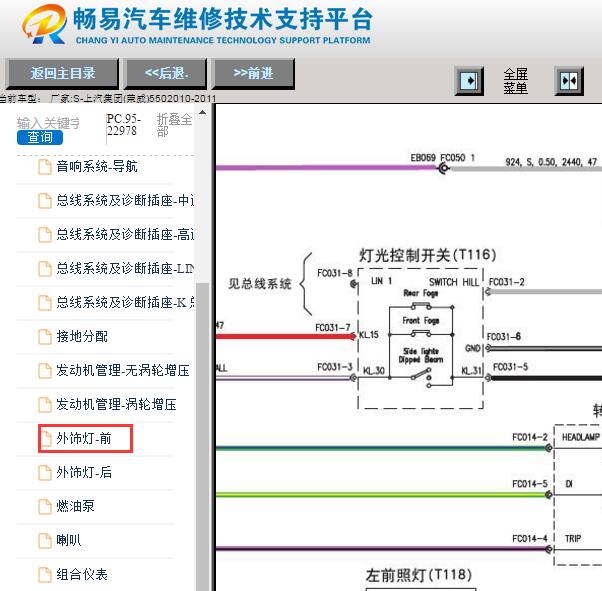Screen dimensions: 602x591
Task: Select the 外饰灯-后 entry
Action: coord(84,472)
